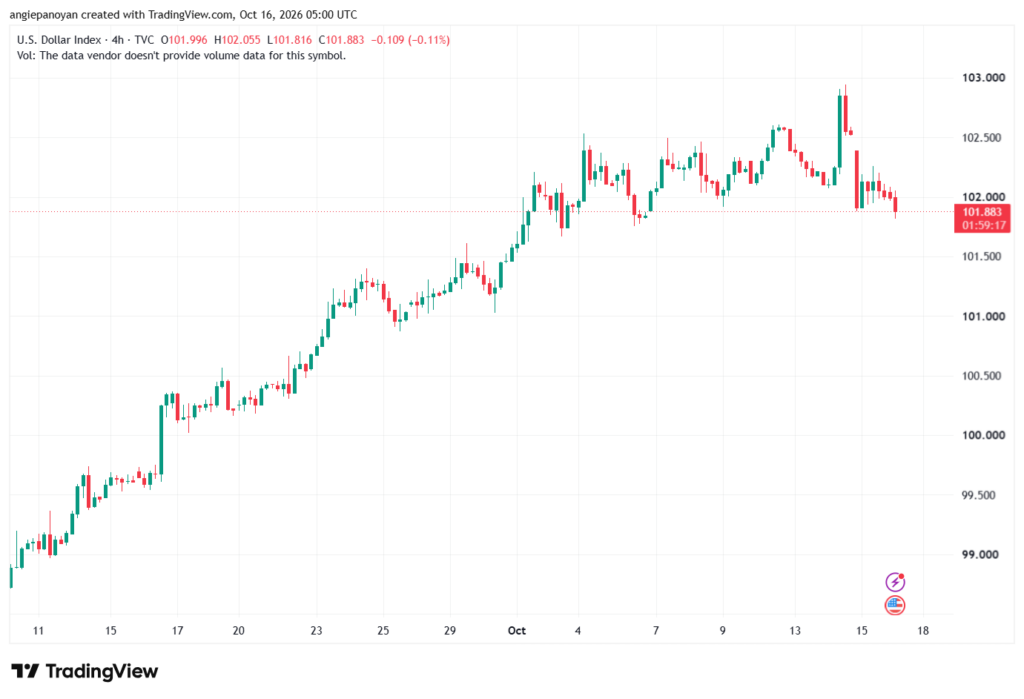
Task: Select the 4h interval label
Action: [x=118, y=40]
